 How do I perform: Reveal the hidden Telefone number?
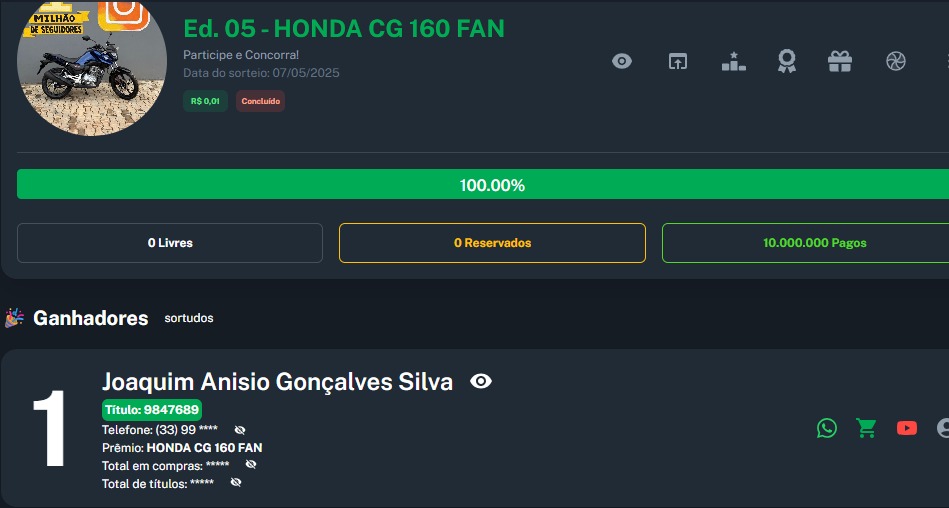point(240,430)
